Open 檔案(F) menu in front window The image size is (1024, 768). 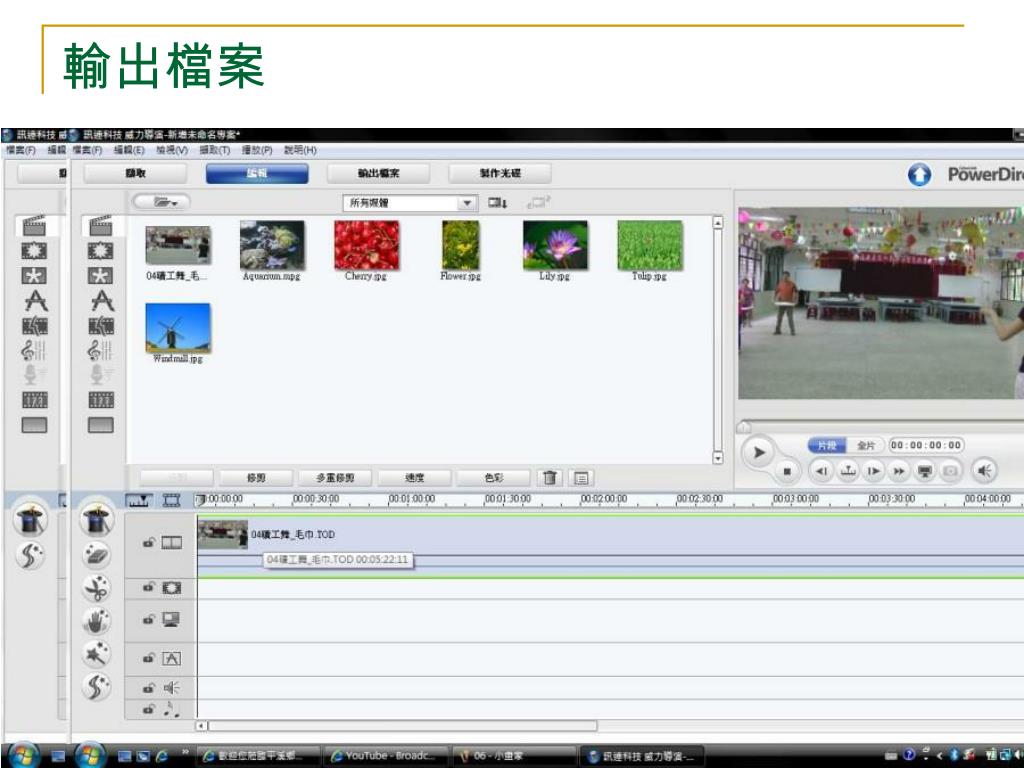(87, 150)
